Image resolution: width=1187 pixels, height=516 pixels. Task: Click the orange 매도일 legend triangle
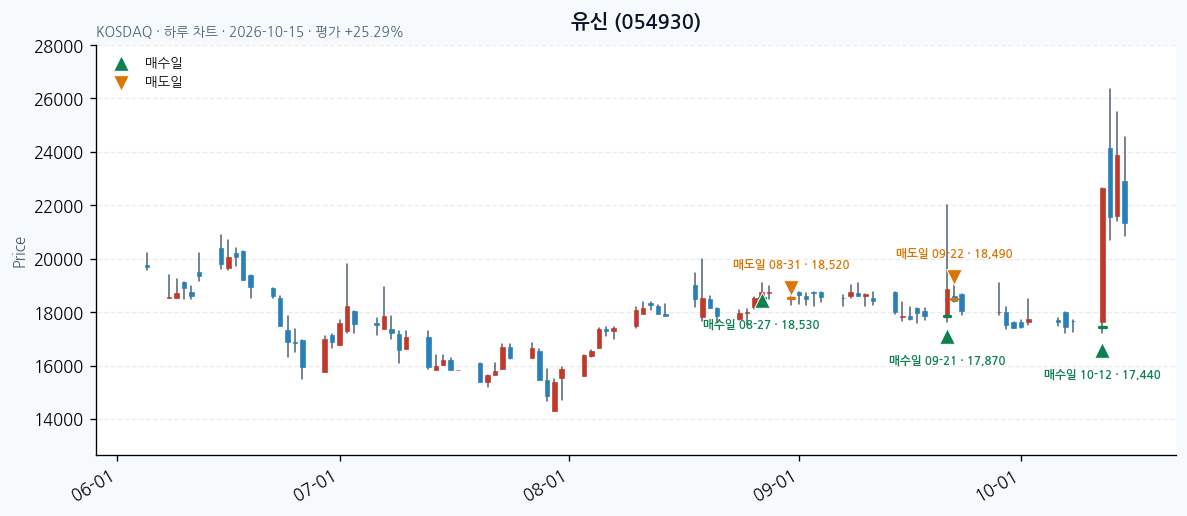click(121, 82)
